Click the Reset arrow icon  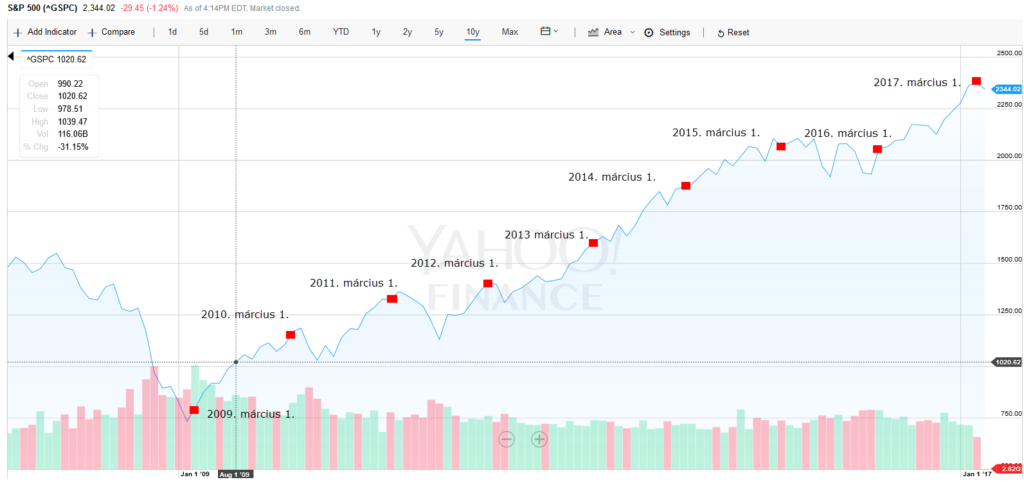point(721,33)
